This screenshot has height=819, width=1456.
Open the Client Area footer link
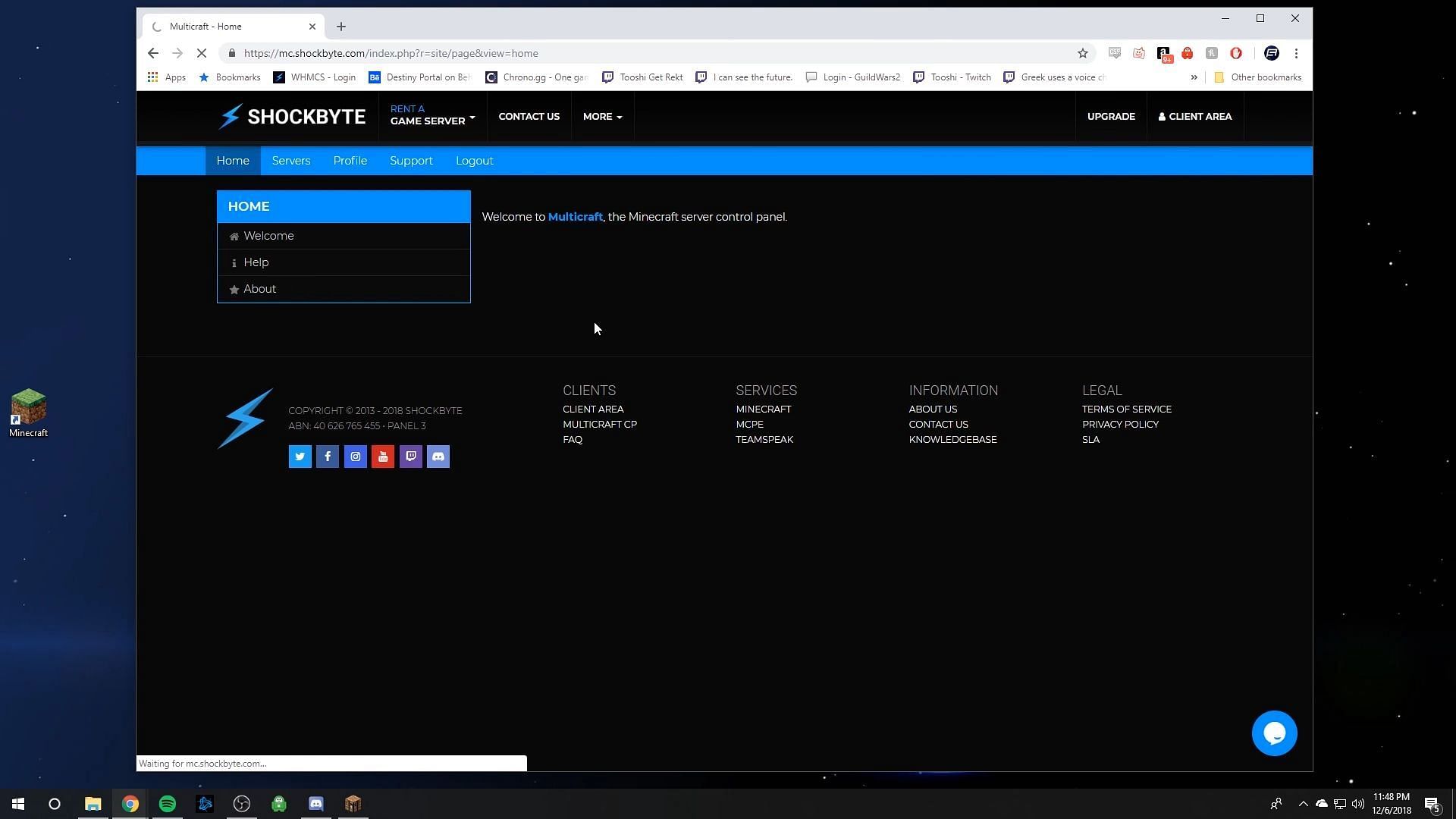593,409
